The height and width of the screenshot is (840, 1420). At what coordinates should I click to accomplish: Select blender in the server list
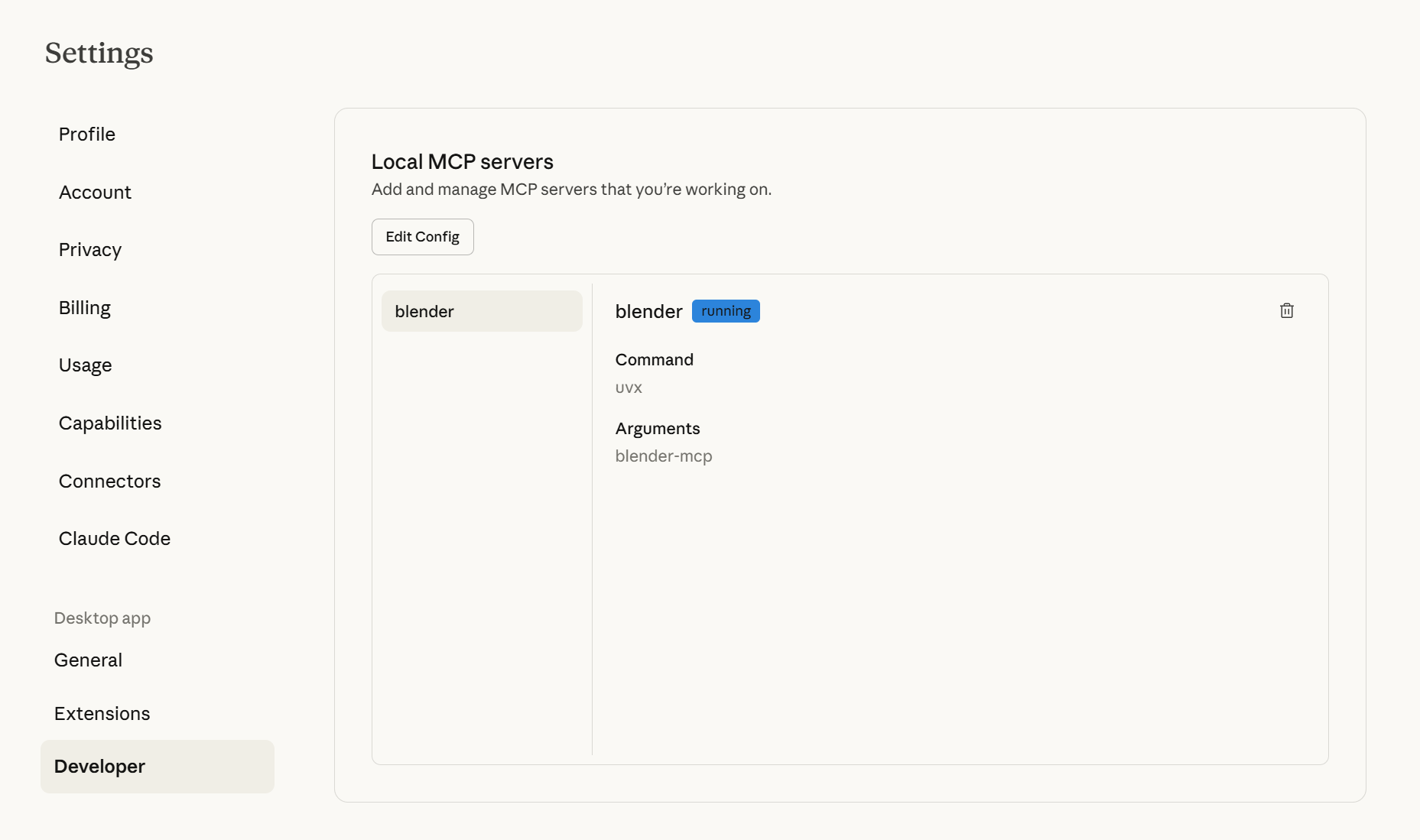point(482,311)
